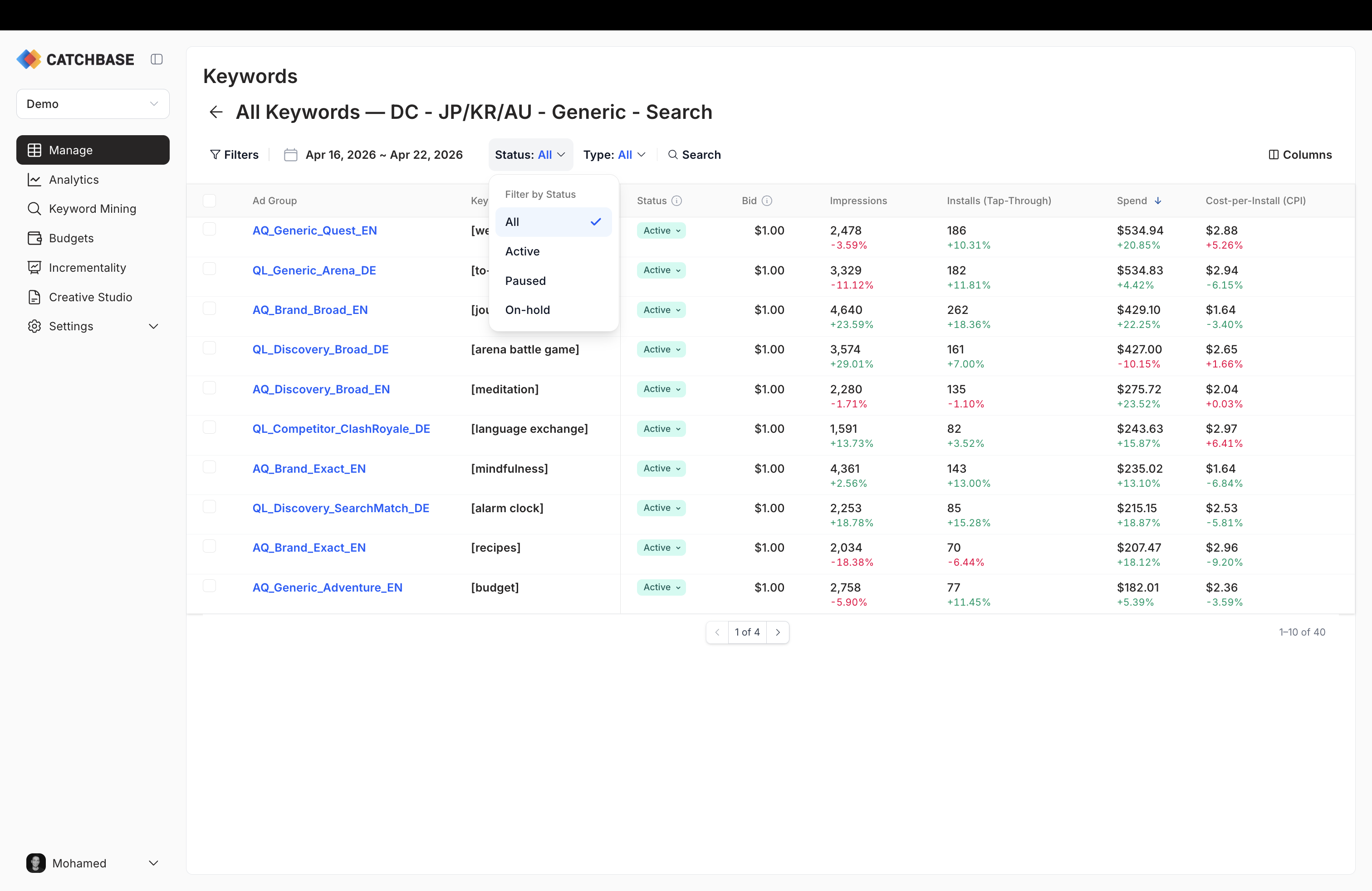
Task: Select Keyword Mining in the sidebar
Action: [x=92, y=209]
